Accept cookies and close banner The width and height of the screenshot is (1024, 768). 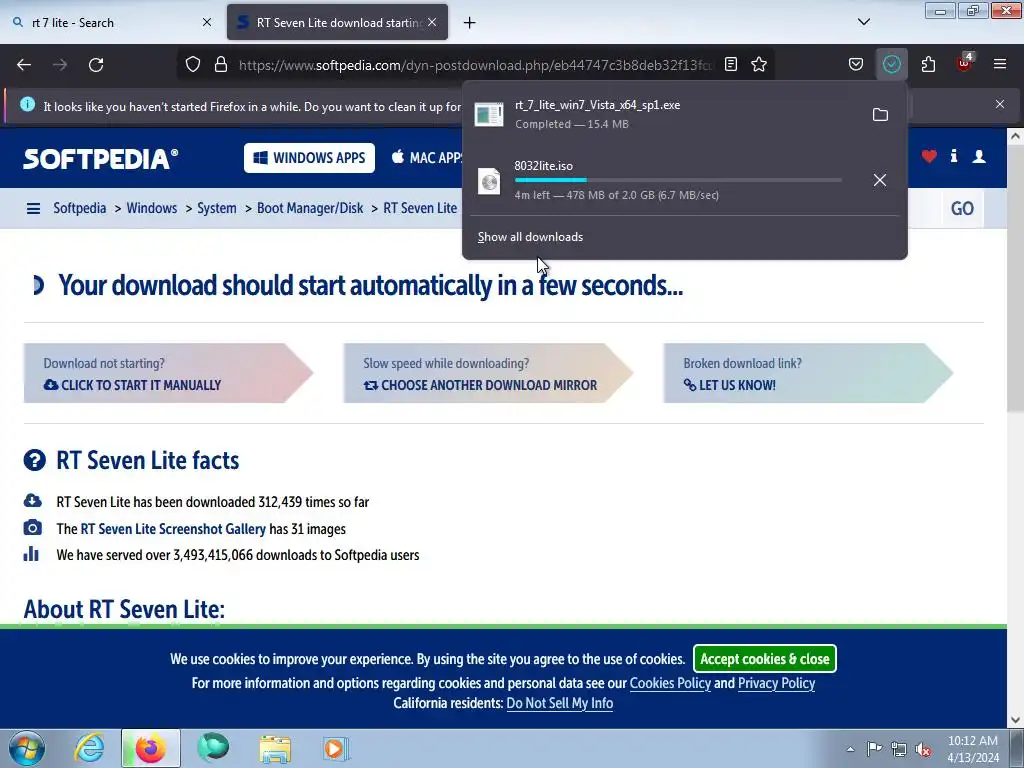[x=765, y=659]
